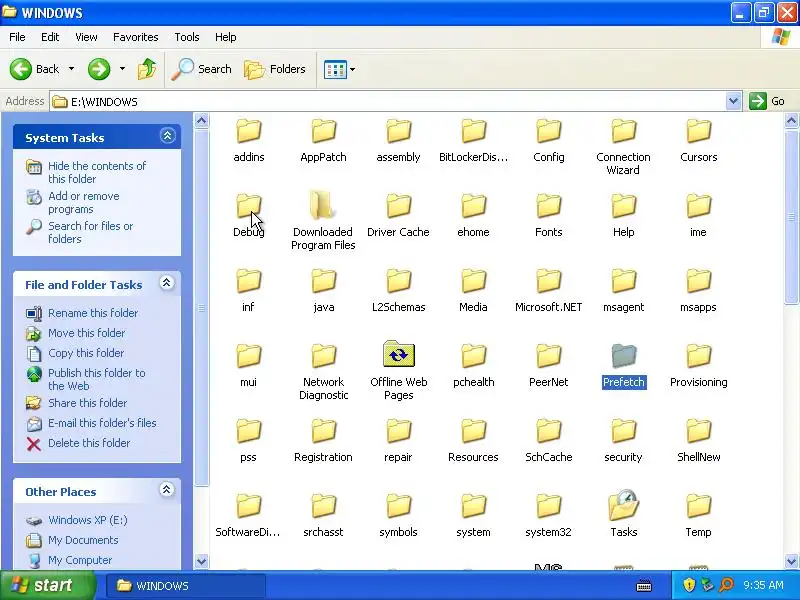800x600 pixels.
Task: Click Delete this folder
Action: pyautogui.click(x=89, y=442)
